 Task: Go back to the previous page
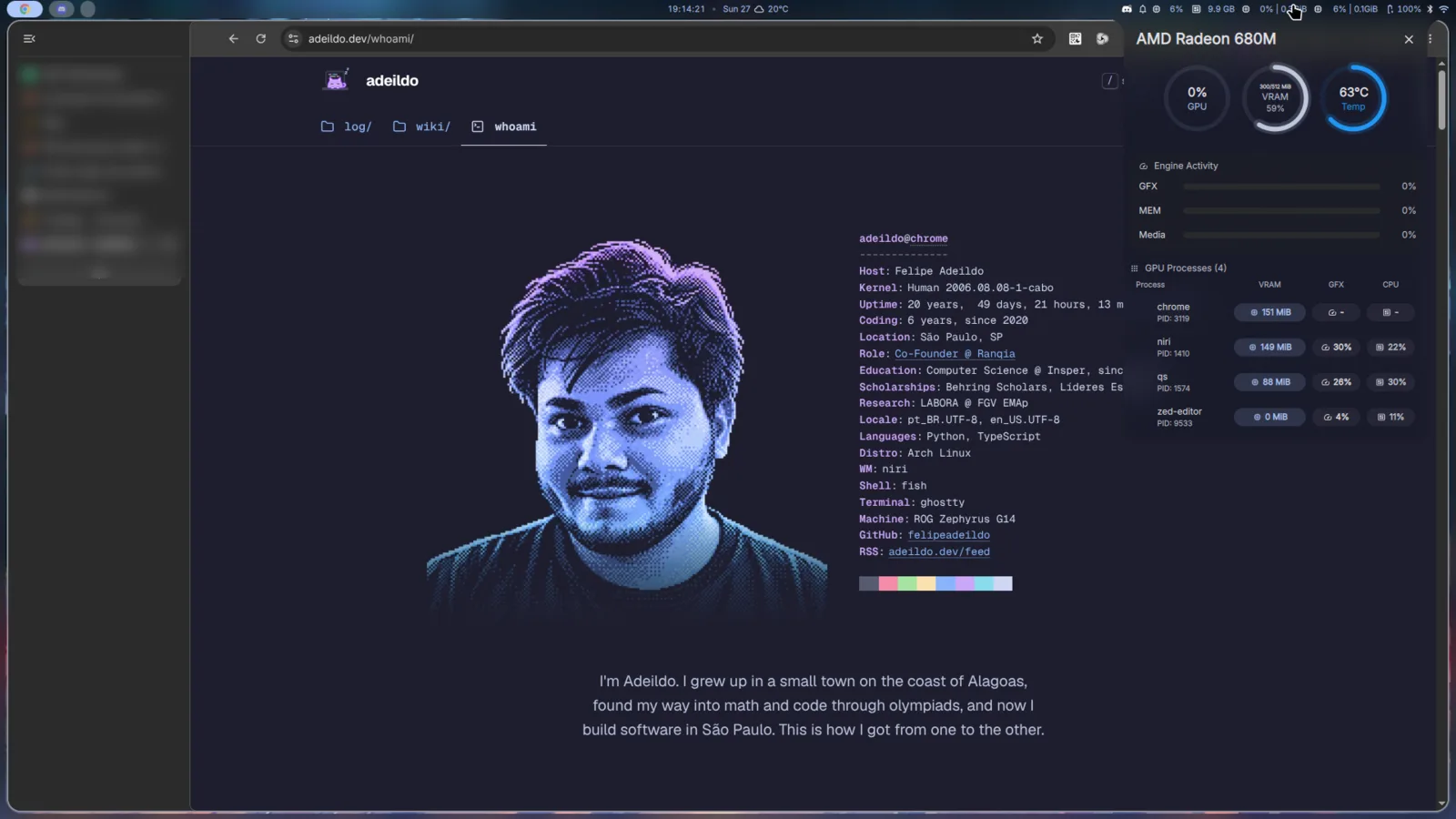(234, 39)
